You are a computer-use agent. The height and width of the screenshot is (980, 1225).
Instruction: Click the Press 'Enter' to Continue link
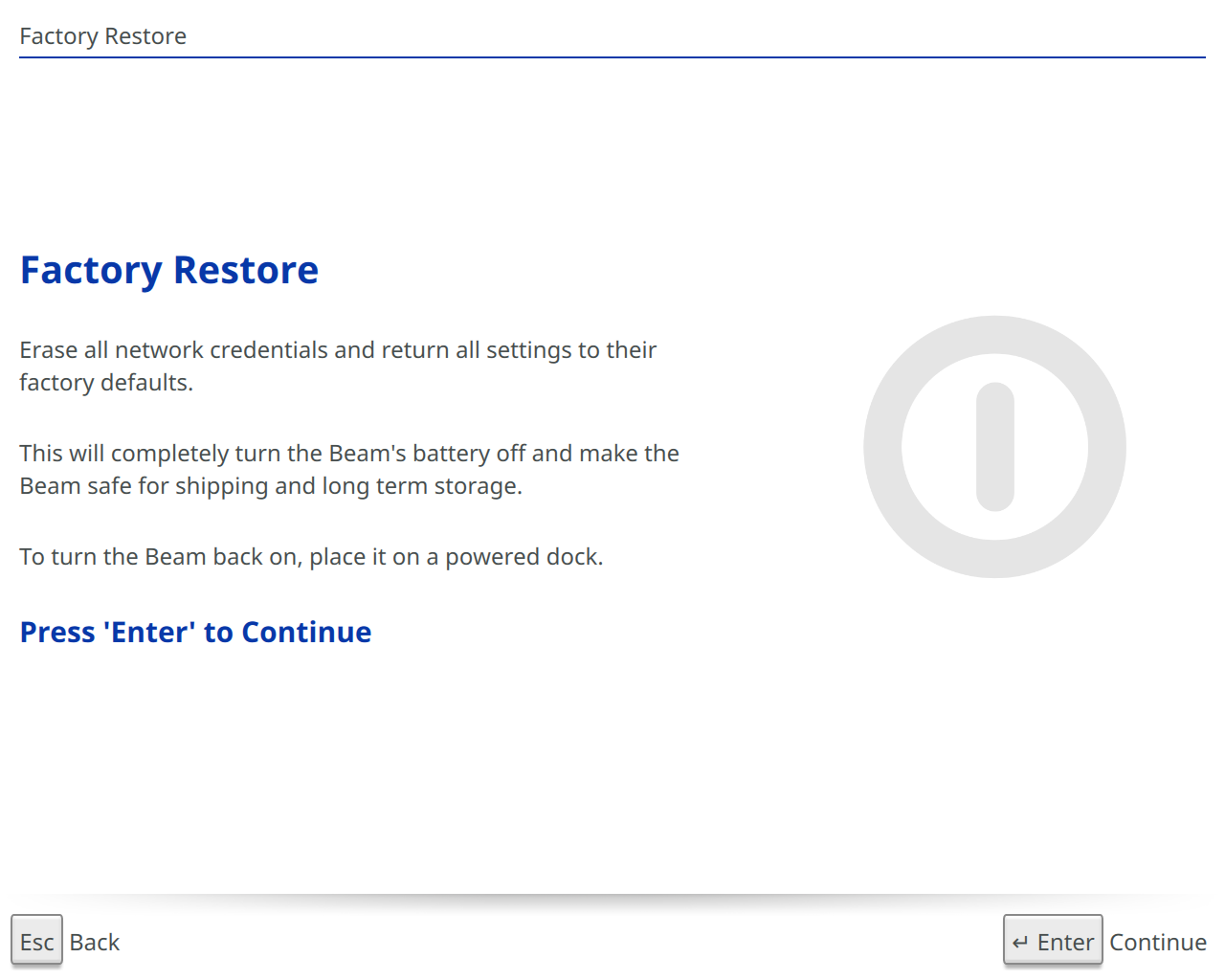195,632
